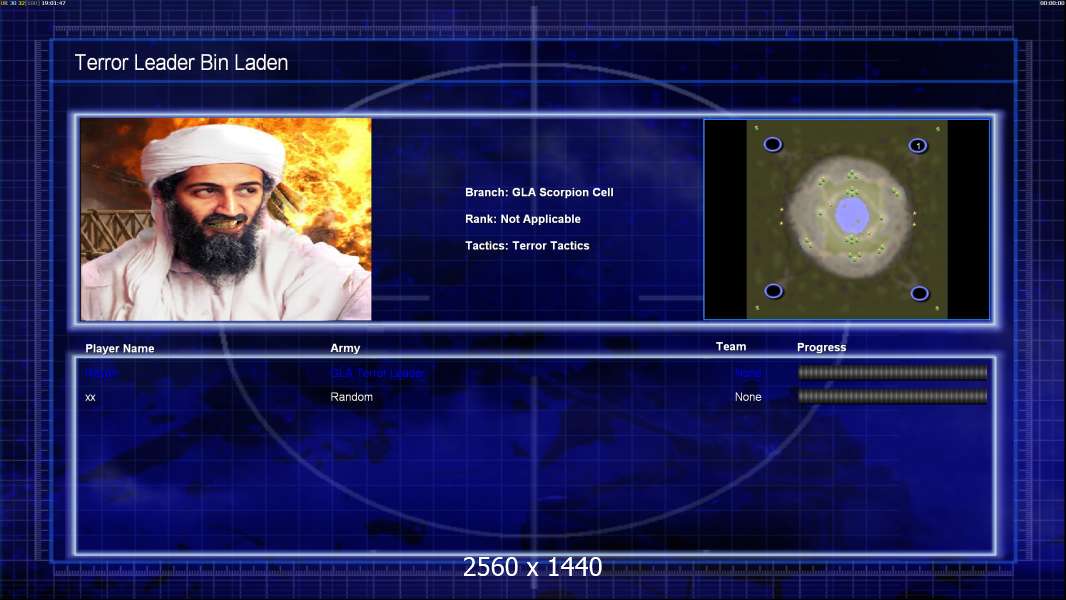Click the 'Player Name' column header
1066x600 pixels.
click(120, 349)
